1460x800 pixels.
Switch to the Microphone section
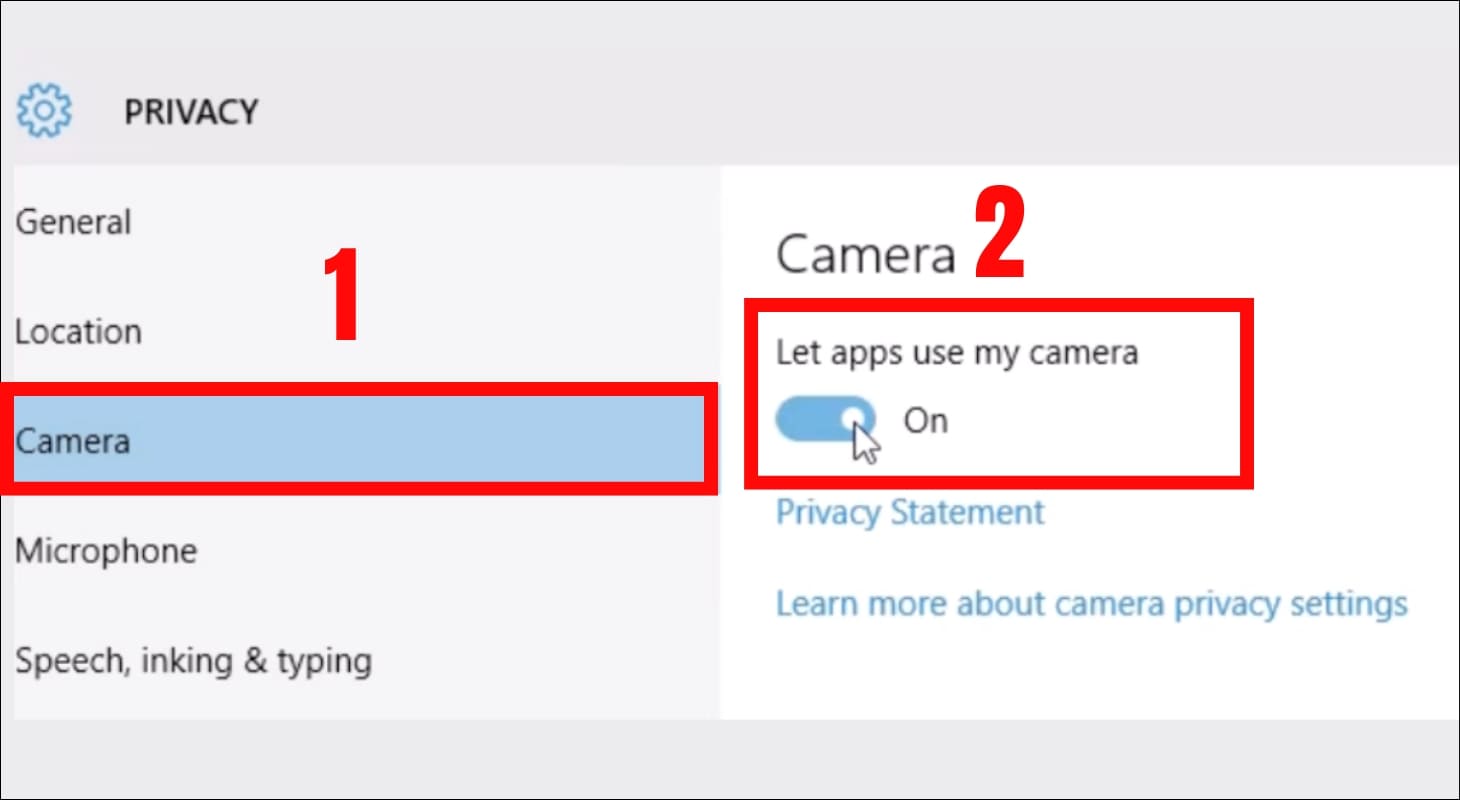click(x=105, y=550)
